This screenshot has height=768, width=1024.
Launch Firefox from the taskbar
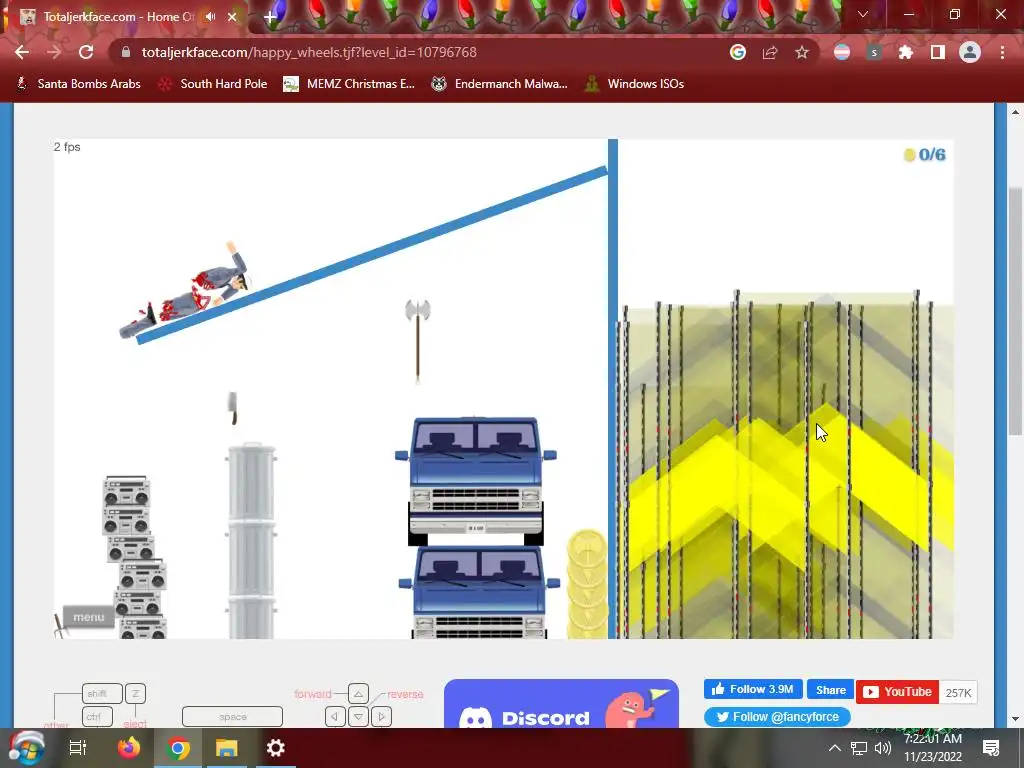(x=129, y=748)
